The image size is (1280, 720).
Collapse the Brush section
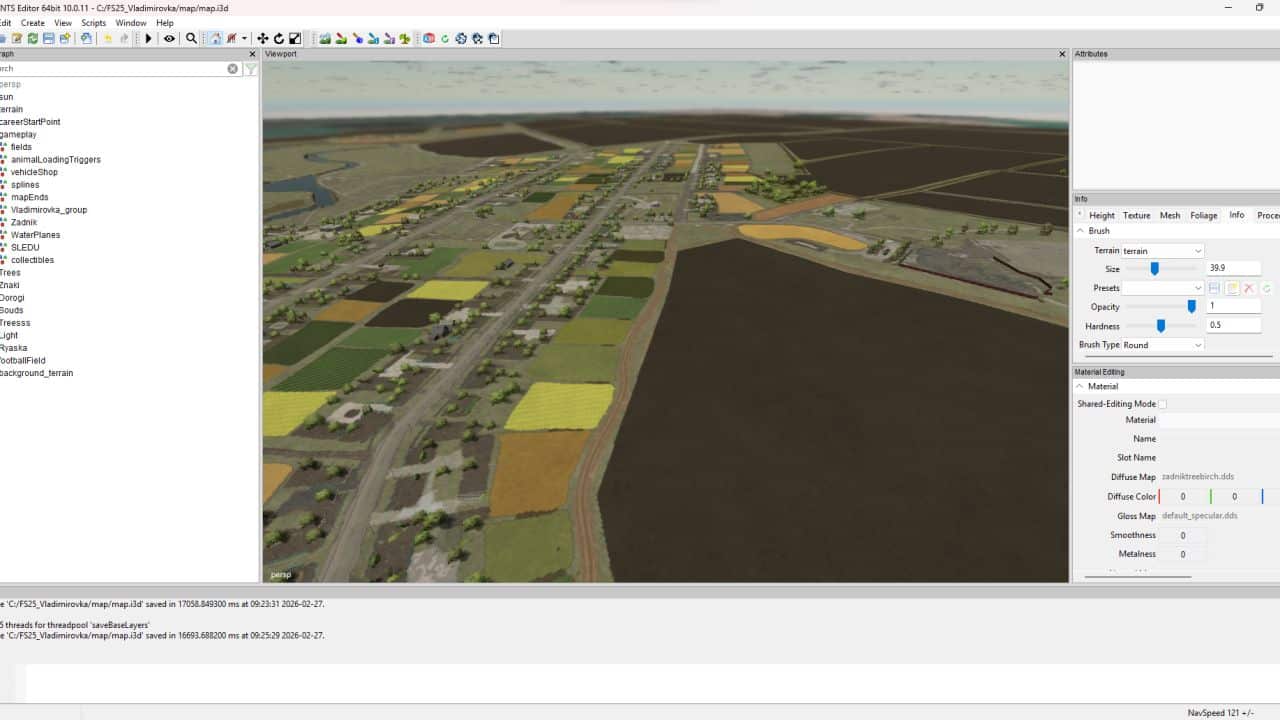pos(1080,231)
